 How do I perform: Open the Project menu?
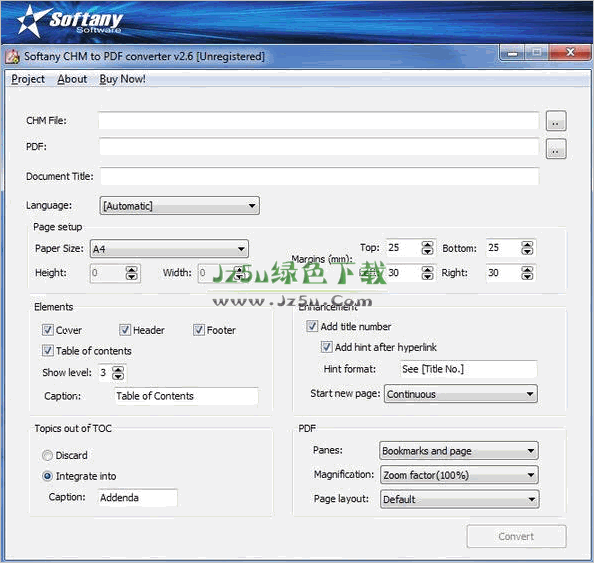tap(28, 79)
